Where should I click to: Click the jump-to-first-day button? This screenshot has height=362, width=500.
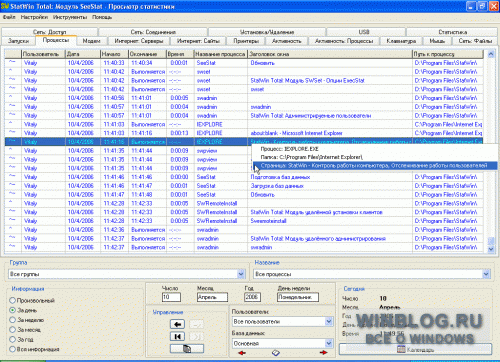point(177,336)
